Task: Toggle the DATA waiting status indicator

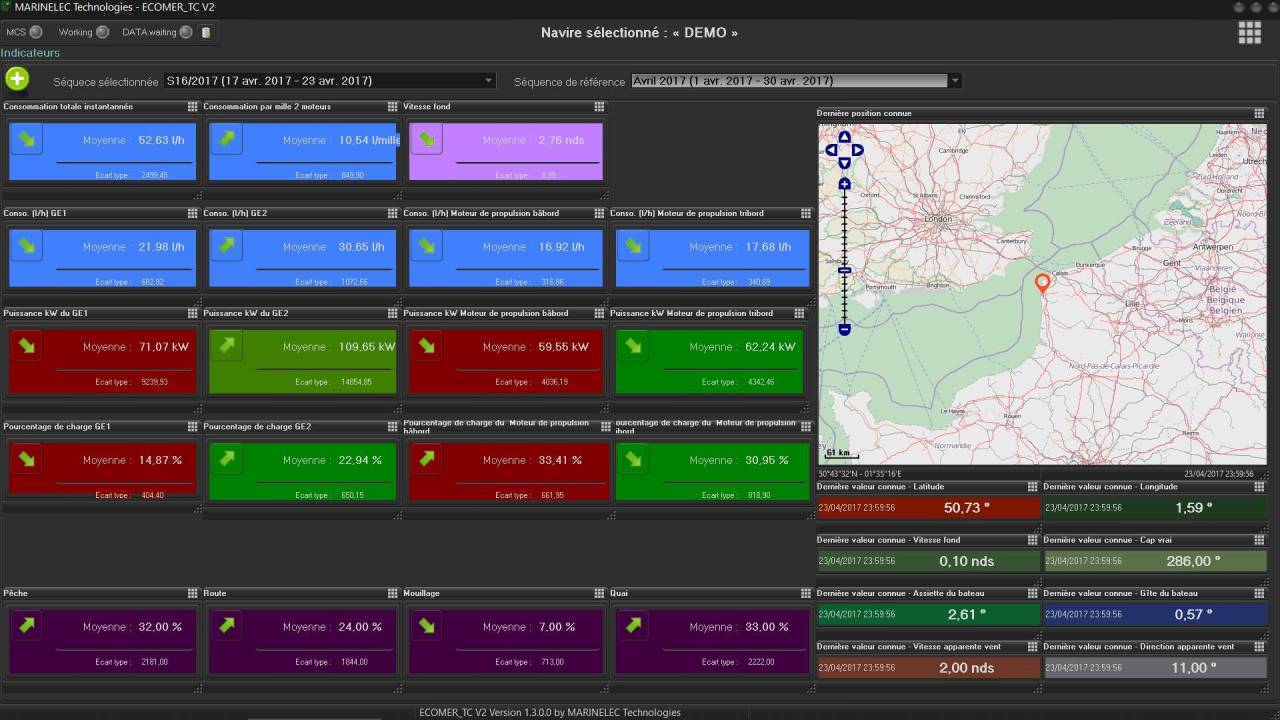Action: 185,32
